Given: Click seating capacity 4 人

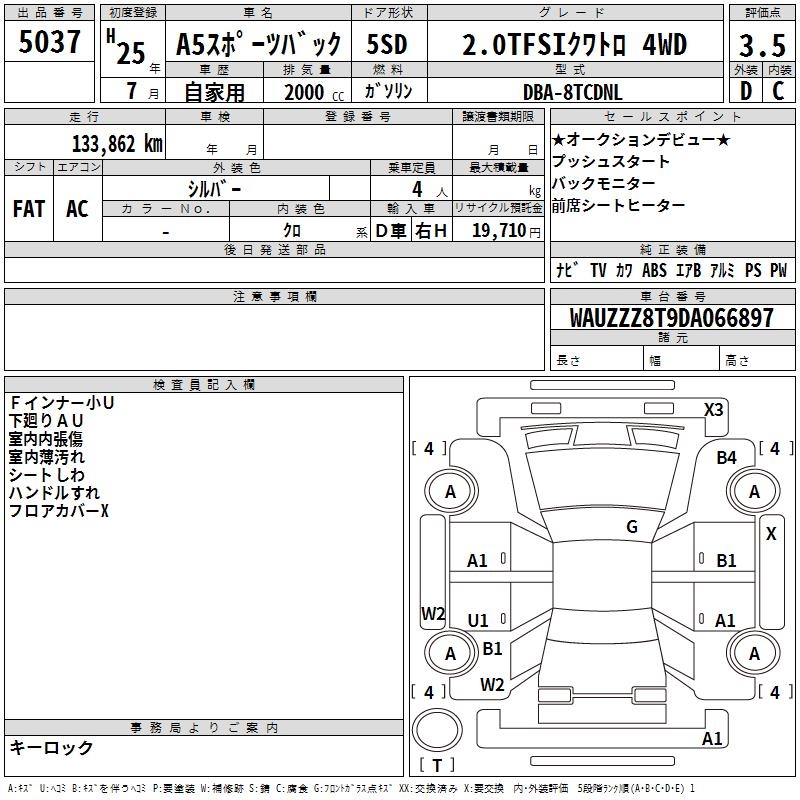Looking at the screenshot, I should coord(430,190).
